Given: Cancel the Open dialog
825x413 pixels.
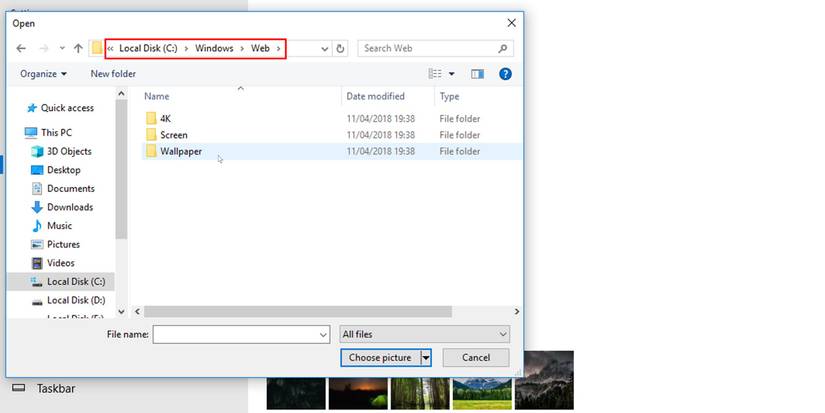Looking at the screenshot, I should pyautogui.click(x=476, y=358).
